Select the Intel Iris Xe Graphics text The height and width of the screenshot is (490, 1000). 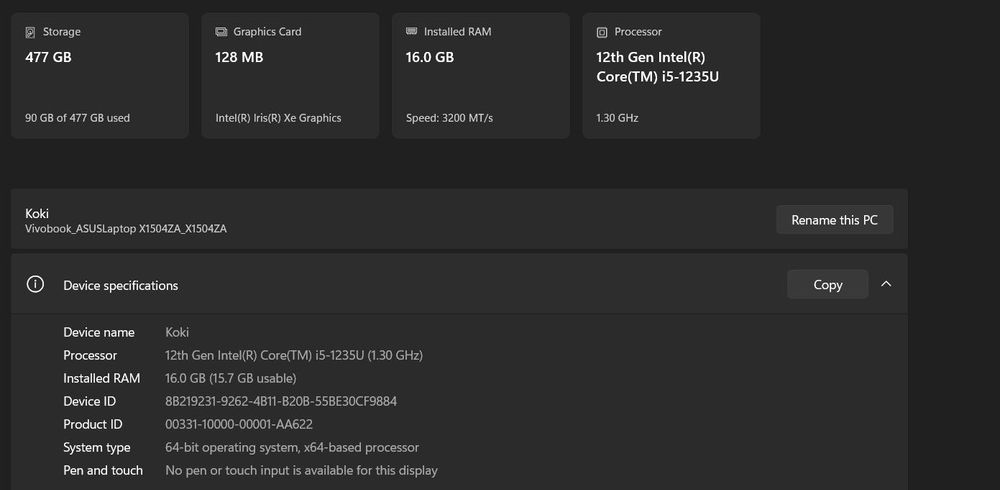click(x=278, y=118)
